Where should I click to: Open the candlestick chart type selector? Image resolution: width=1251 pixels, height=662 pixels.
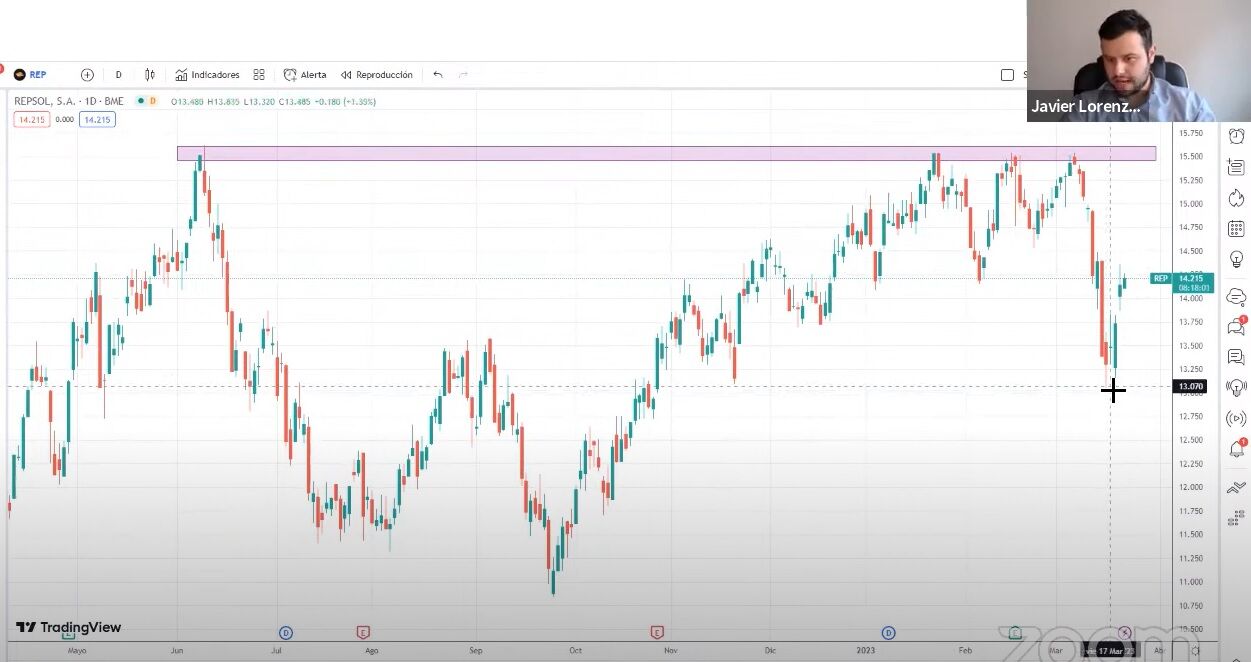(x=150, y=75)
